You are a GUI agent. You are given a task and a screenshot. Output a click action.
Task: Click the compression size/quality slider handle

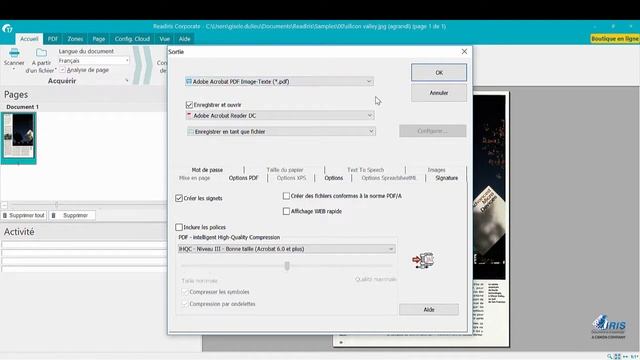coord(287,266)
